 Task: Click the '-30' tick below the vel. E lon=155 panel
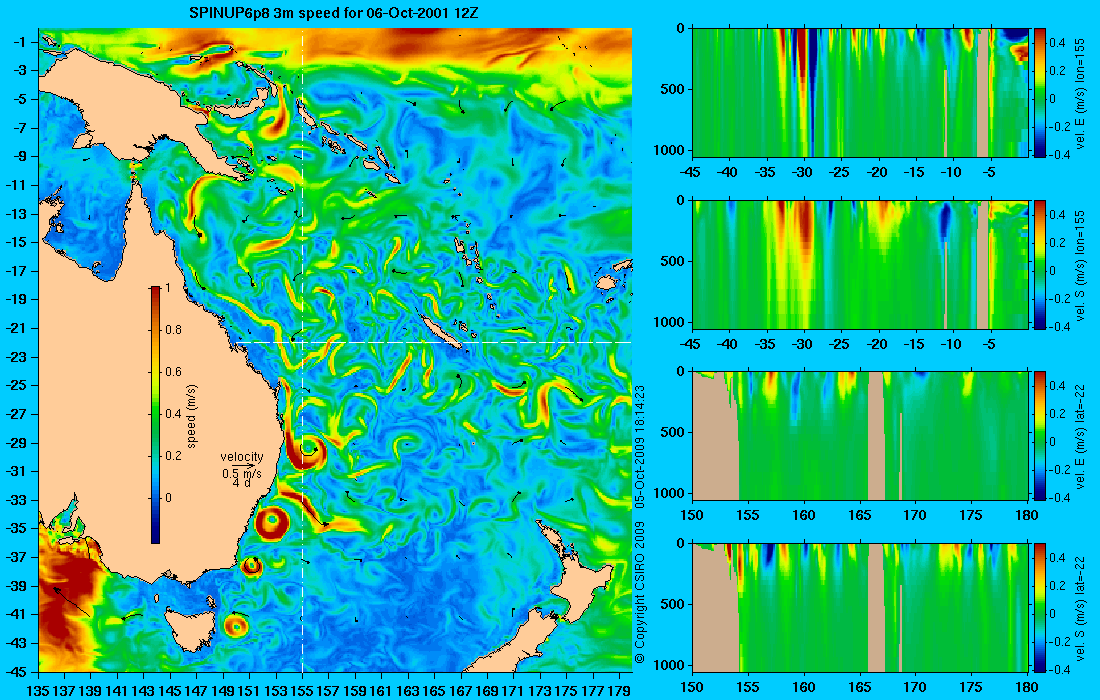pos(802,173)
